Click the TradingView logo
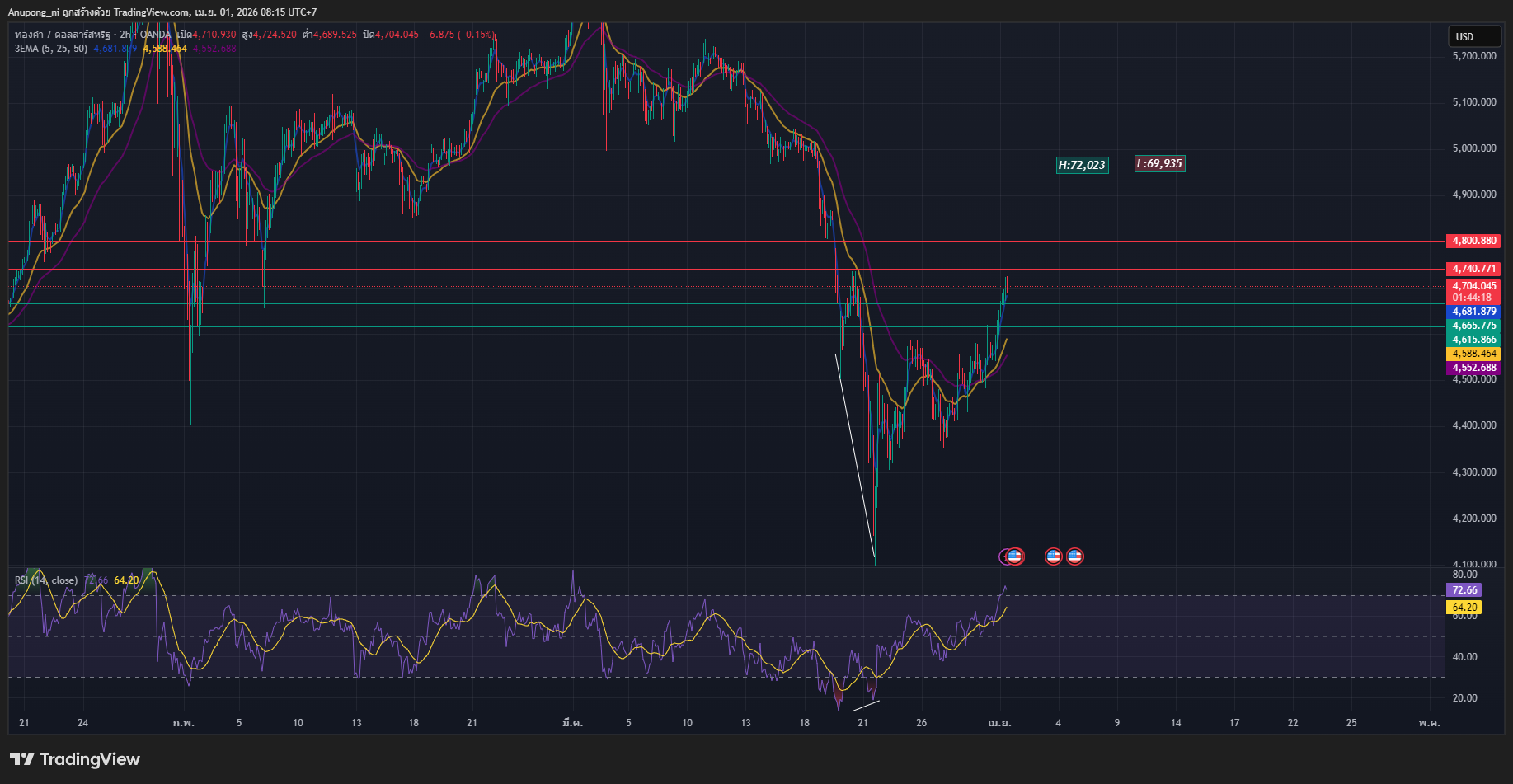1513x784 pixels. pyautogui.click(x=75, y=759)
